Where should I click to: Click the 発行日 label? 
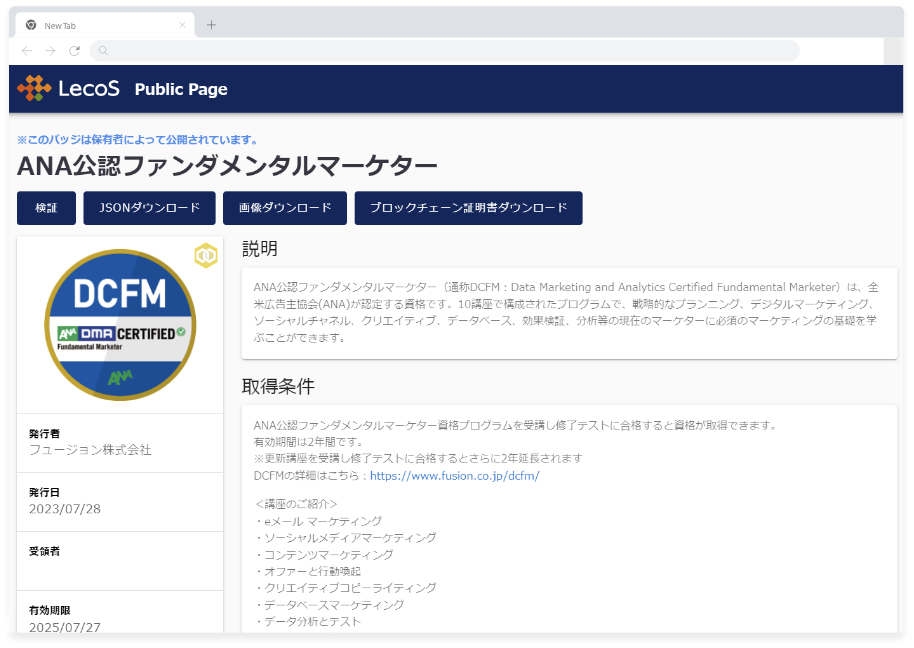click(44, 492)
